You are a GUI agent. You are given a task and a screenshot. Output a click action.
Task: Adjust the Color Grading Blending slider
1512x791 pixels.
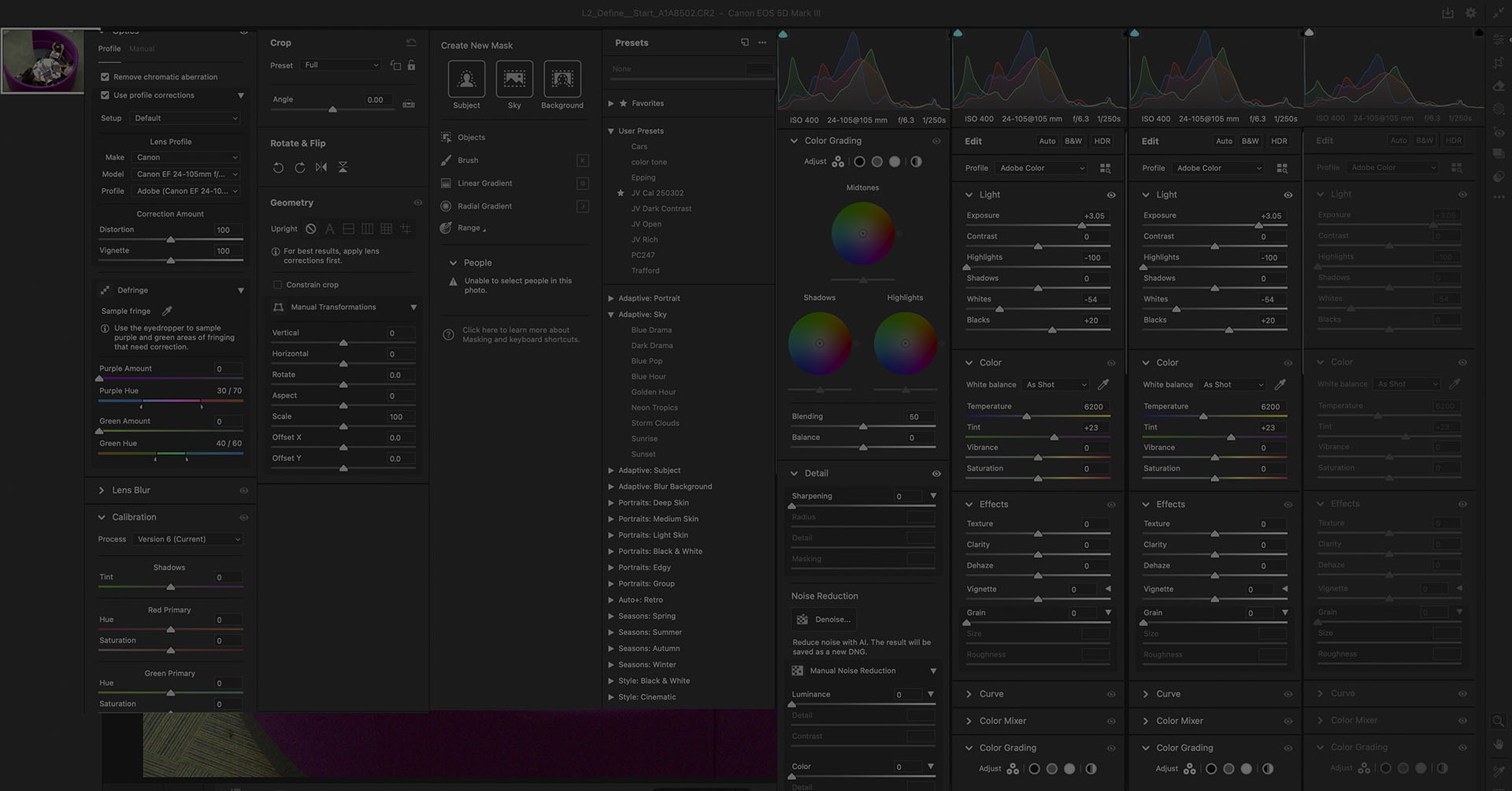point(862,426)
